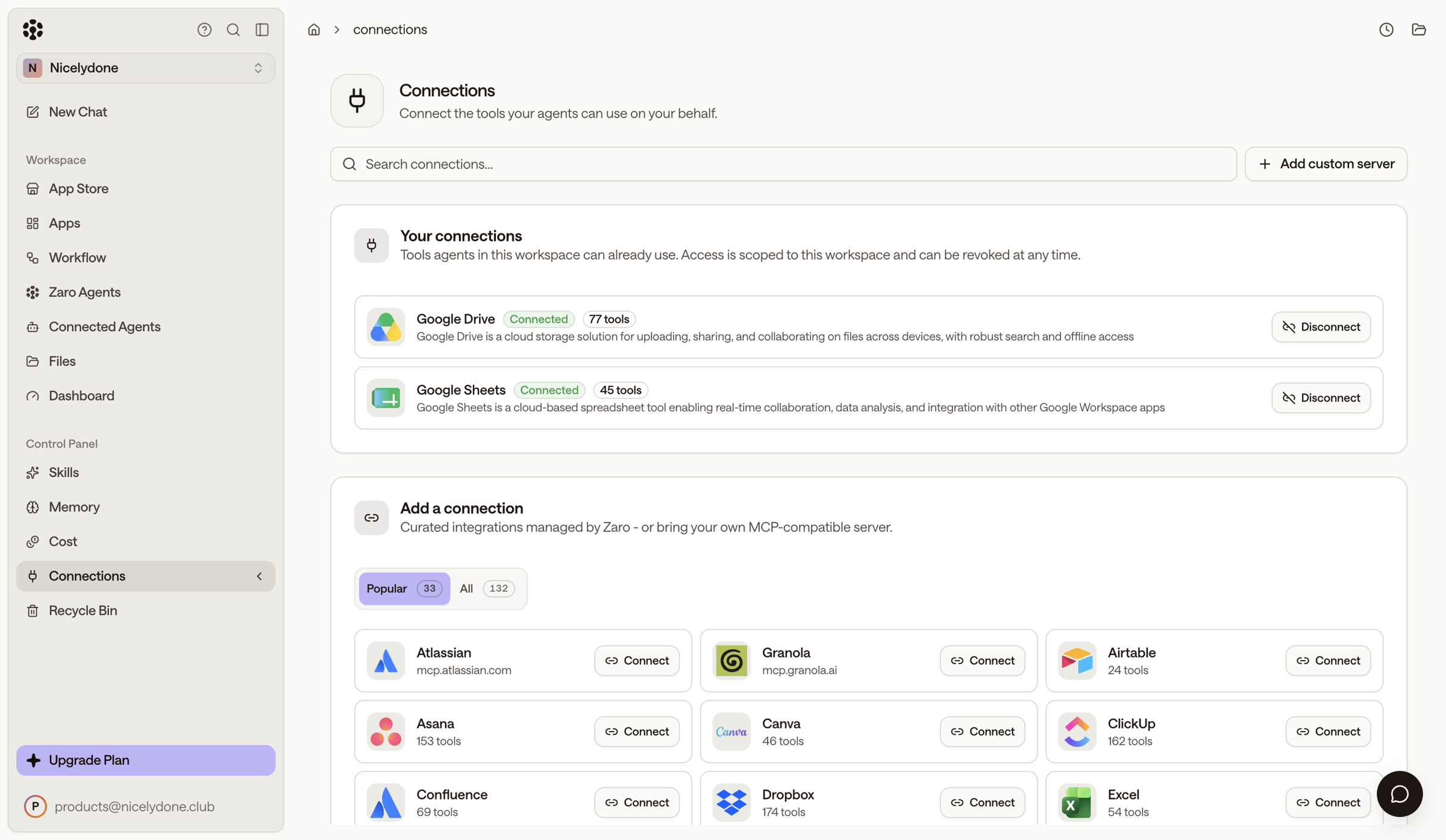
Task: Click the Canva logo icon
Action: click(x=731, y=732)
